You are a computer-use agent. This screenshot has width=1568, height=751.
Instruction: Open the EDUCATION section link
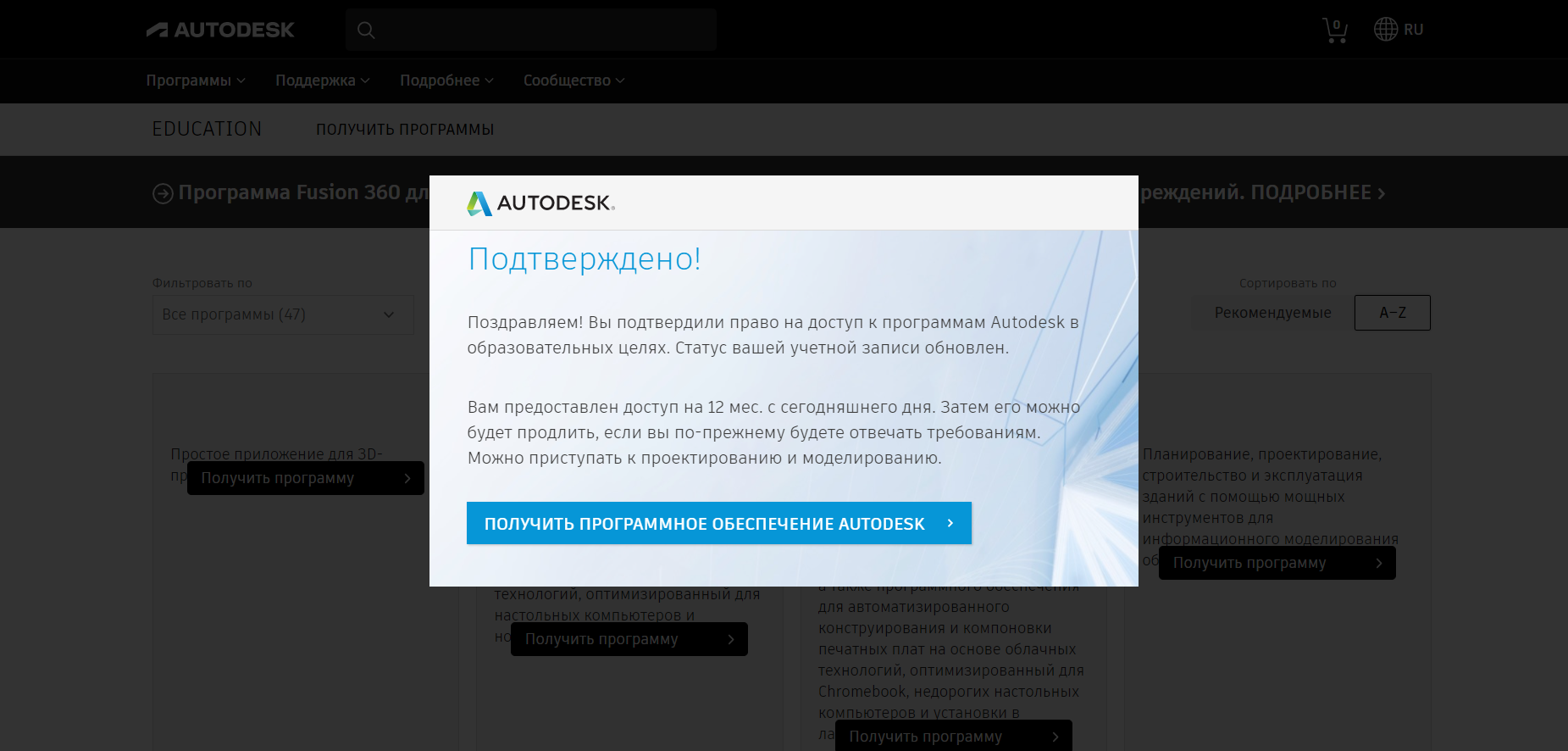click(x=207, y=129)
